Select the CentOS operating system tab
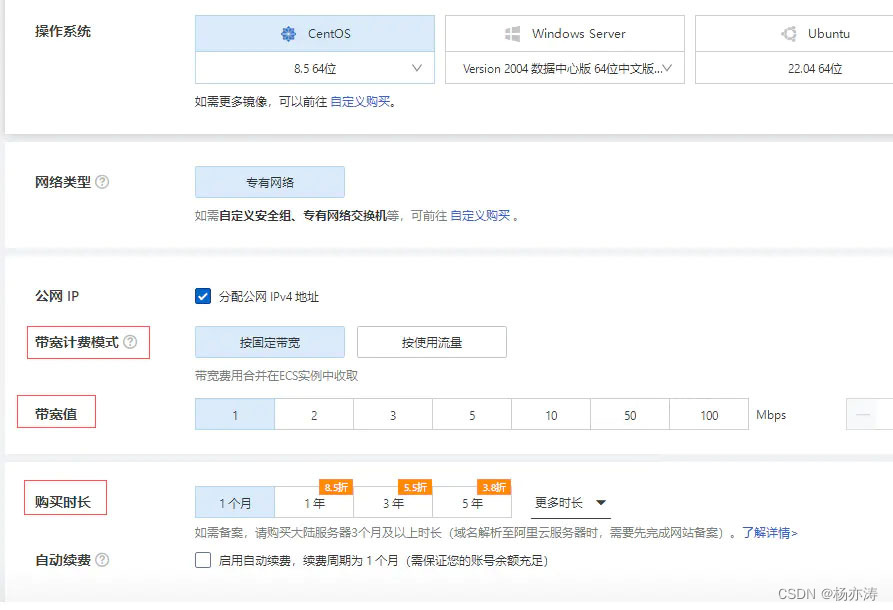 [x=314, y=34]
